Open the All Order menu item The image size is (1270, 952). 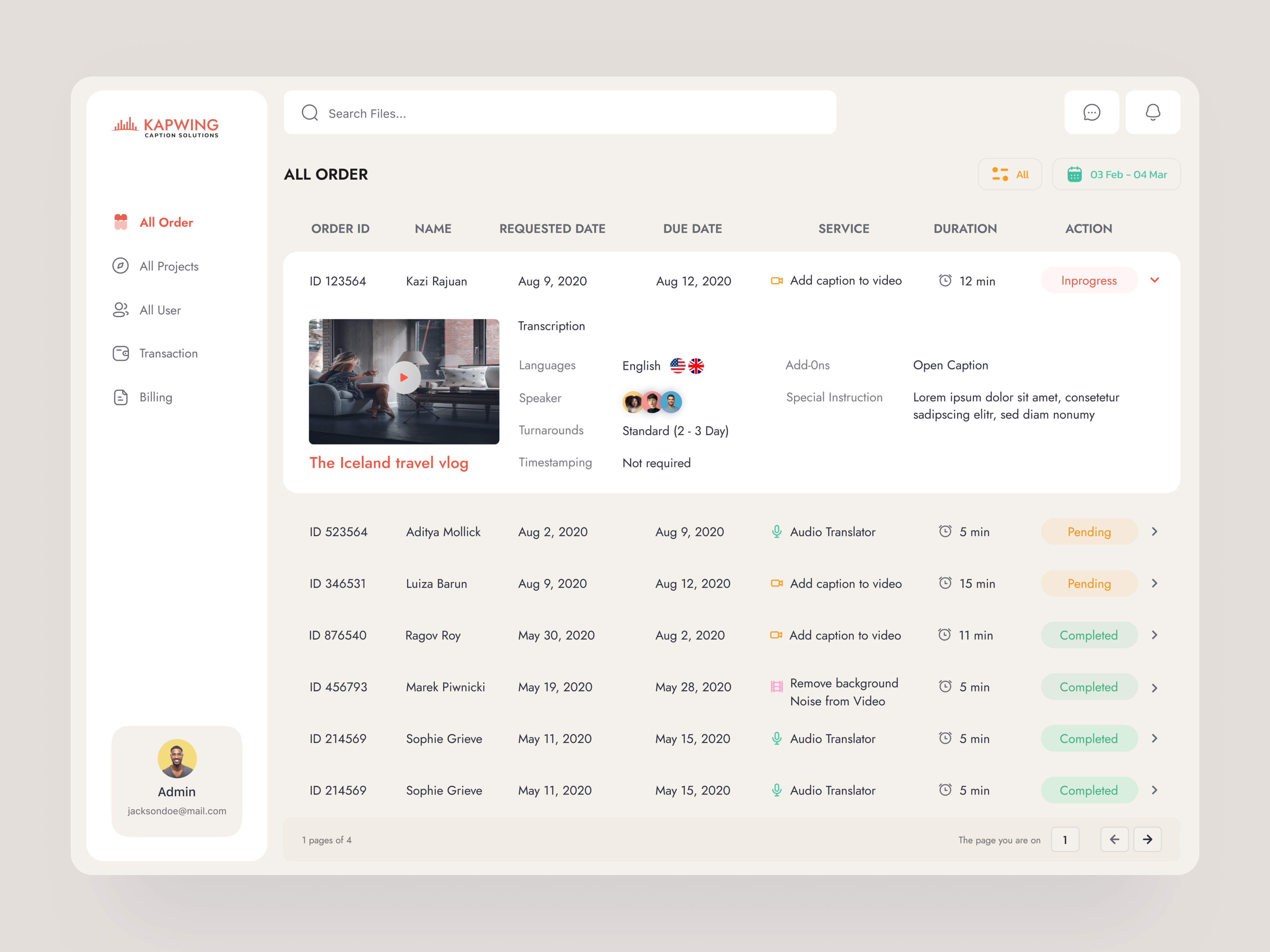pos(153,222)
